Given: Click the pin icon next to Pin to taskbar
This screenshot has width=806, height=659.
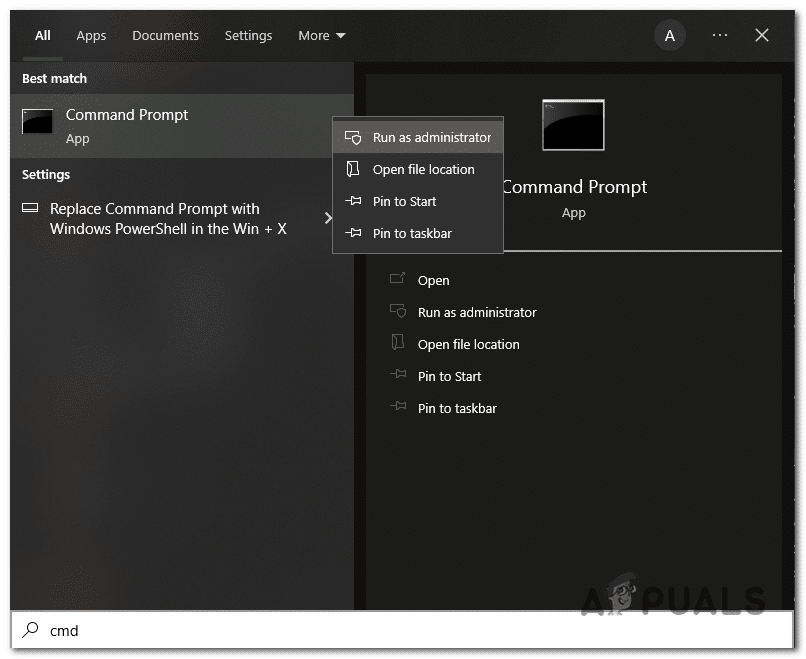Looking at the screenshot, I should [354, 233].
